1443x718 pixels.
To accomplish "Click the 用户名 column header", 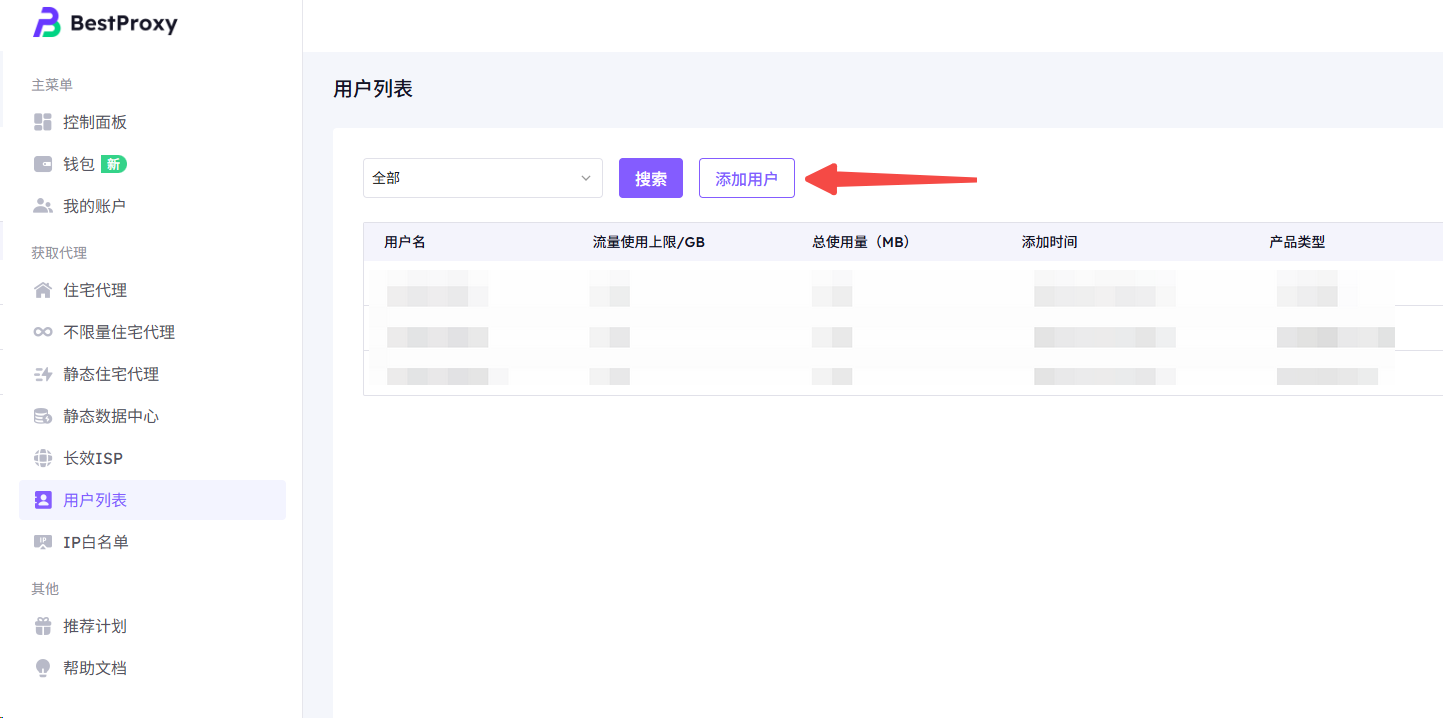I will [405, 242].
